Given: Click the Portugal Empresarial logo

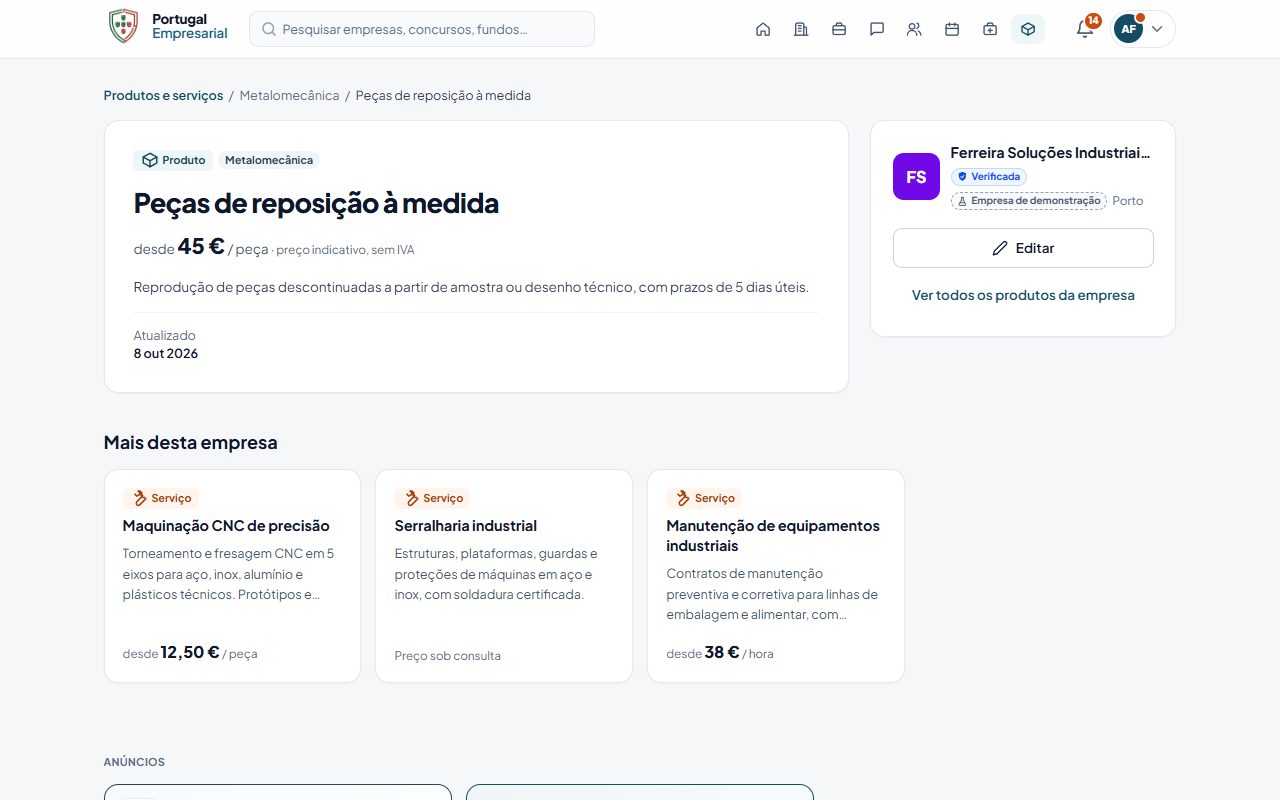Looking at the screenshot, I should (x=168, y=27).
